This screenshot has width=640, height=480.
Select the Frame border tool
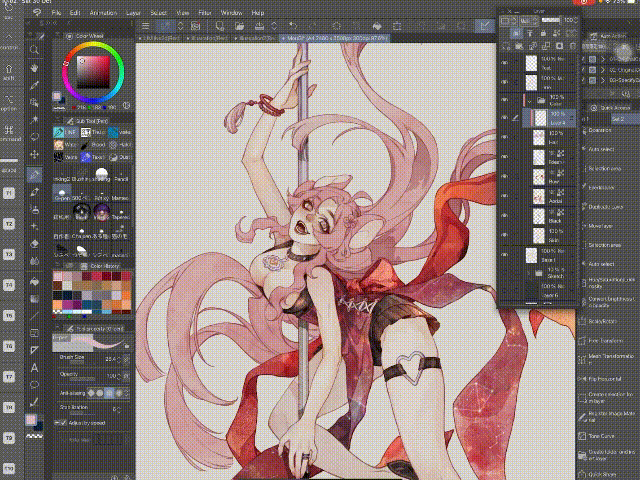(x=34, y=333)
